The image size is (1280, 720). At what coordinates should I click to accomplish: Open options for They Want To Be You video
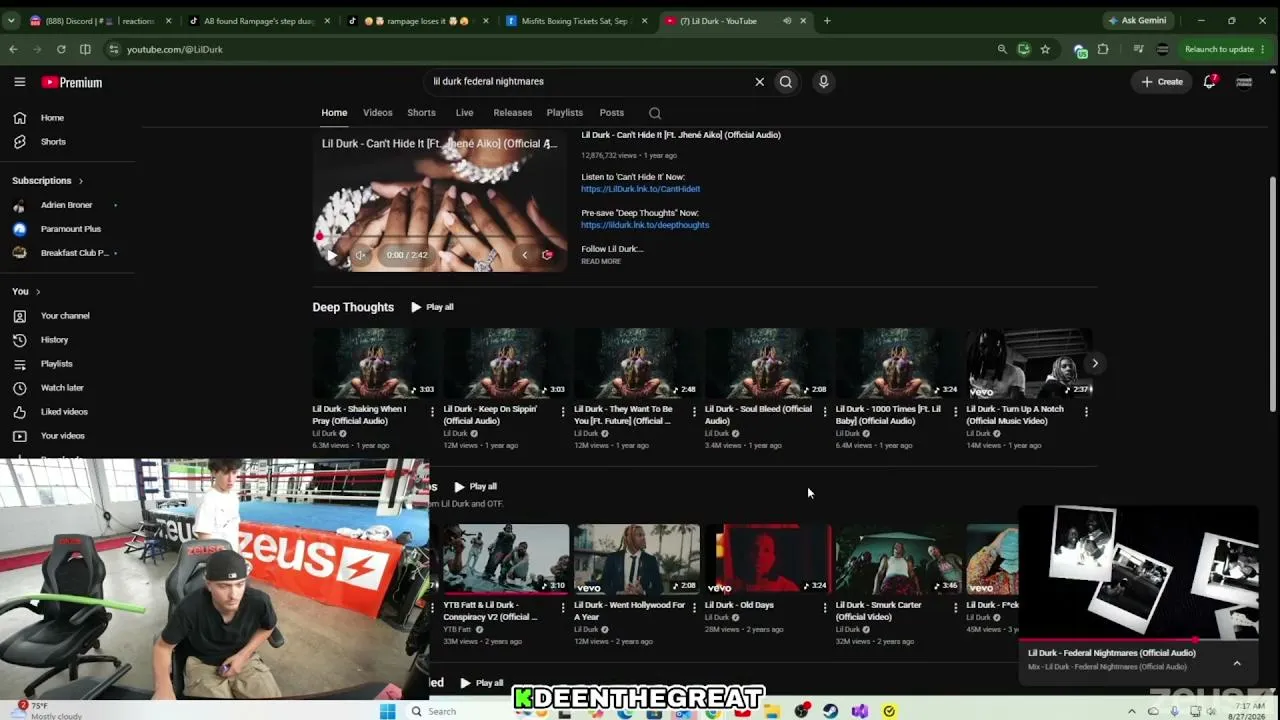coord(694,411)
